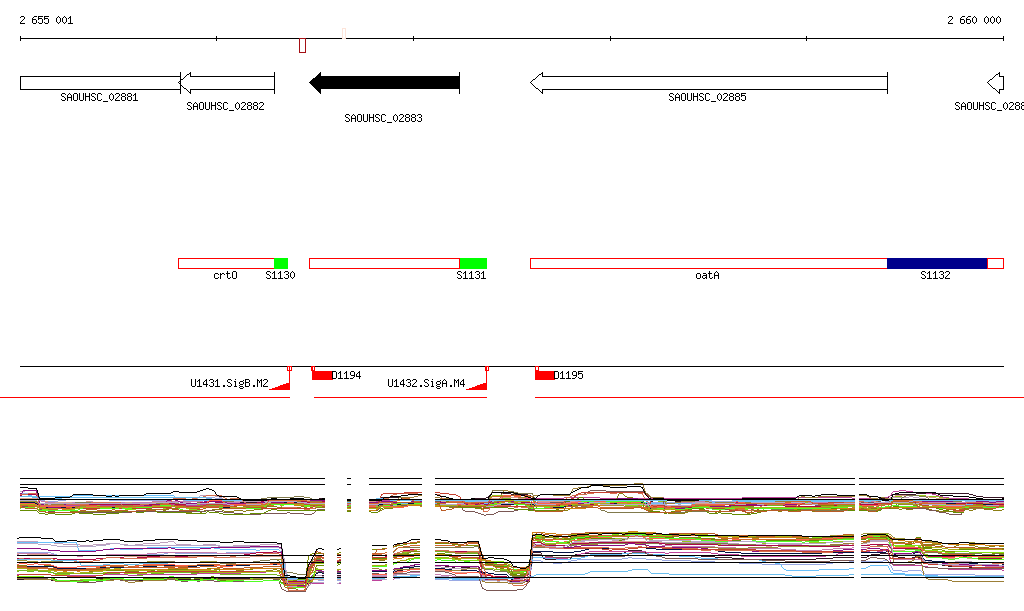
Task: Click the S1131 label
Action: 471,275
